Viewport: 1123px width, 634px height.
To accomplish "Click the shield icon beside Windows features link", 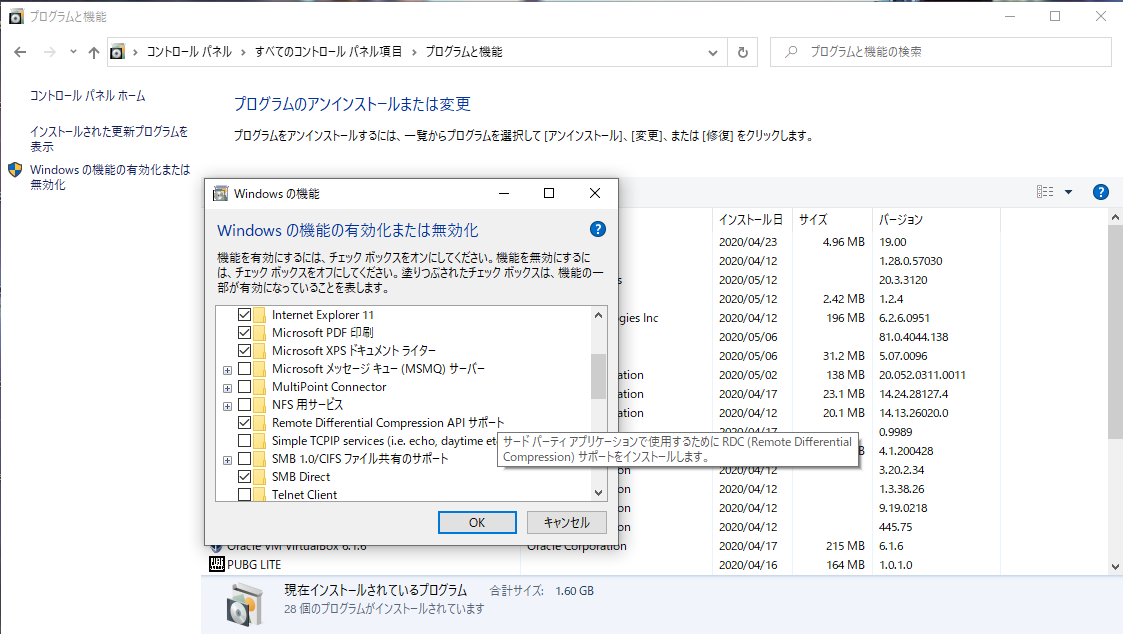I will 15,170.
